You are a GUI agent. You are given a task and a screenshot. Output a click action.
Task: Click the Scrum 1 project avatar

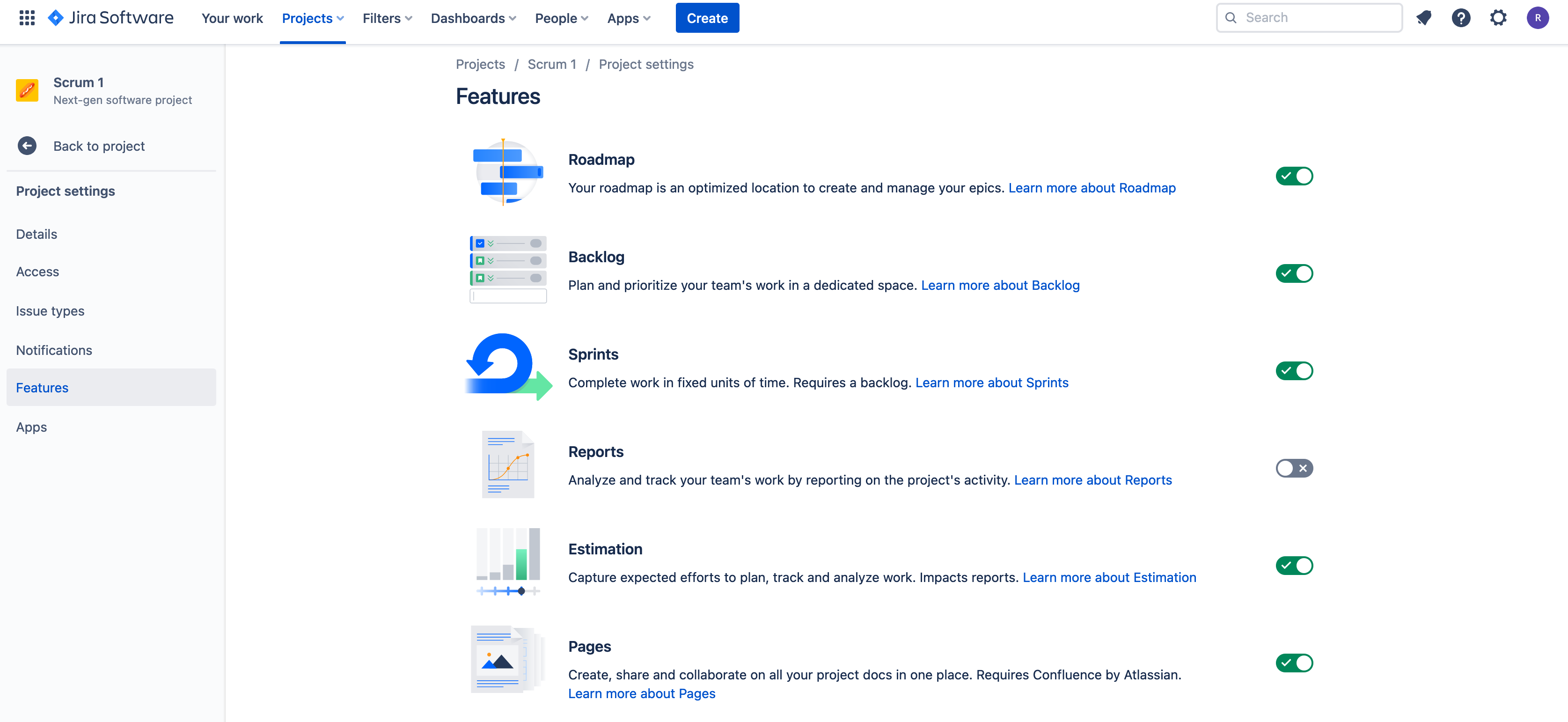28,91
